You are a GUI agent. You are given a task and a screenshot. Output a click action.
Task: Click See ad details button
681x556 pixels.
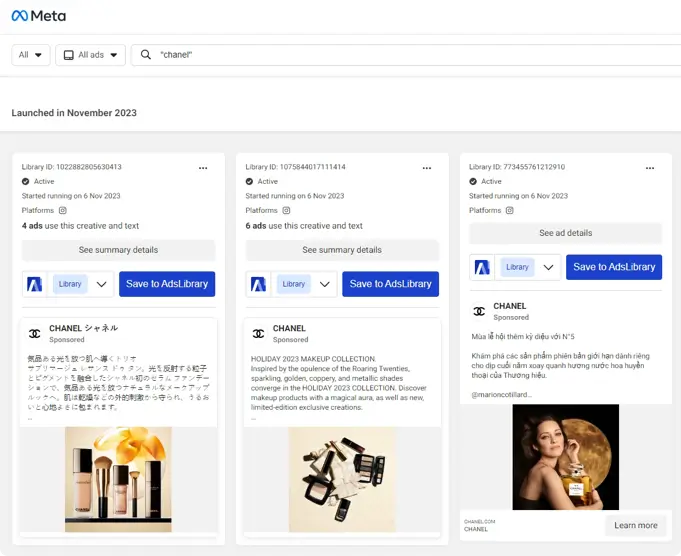565,233
